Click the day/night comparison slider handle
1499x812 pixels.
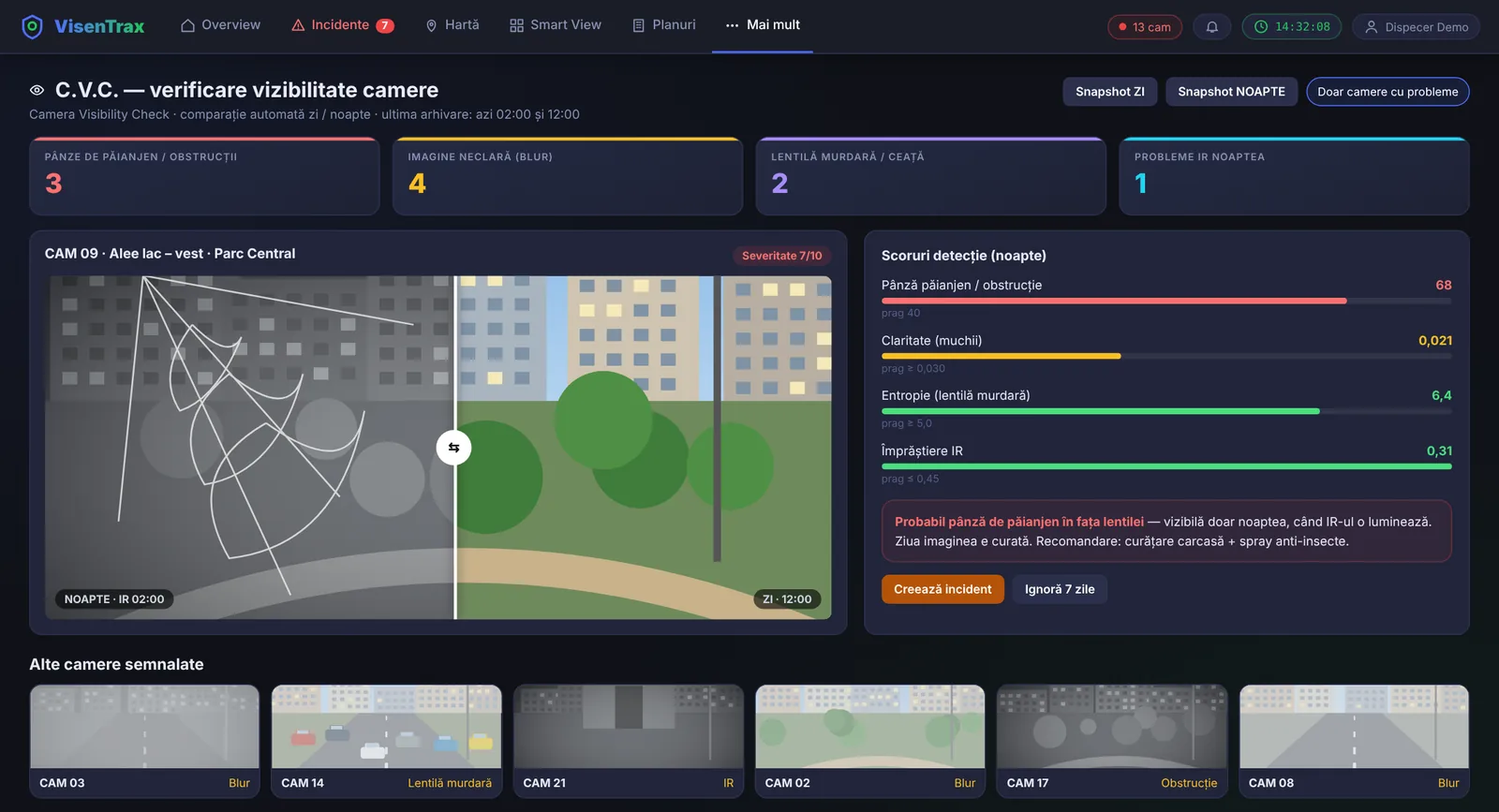(x=454, y=448)
